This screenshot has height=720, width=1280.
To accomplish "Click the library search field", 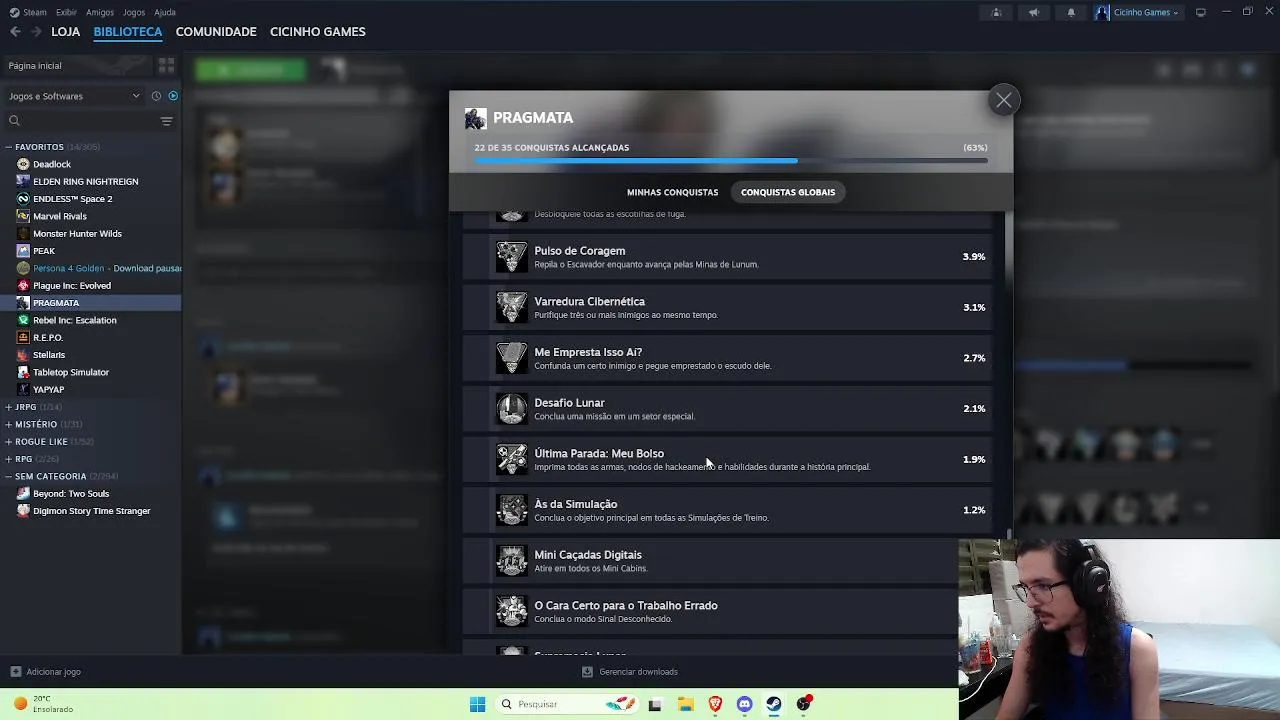I will point(80,121).
